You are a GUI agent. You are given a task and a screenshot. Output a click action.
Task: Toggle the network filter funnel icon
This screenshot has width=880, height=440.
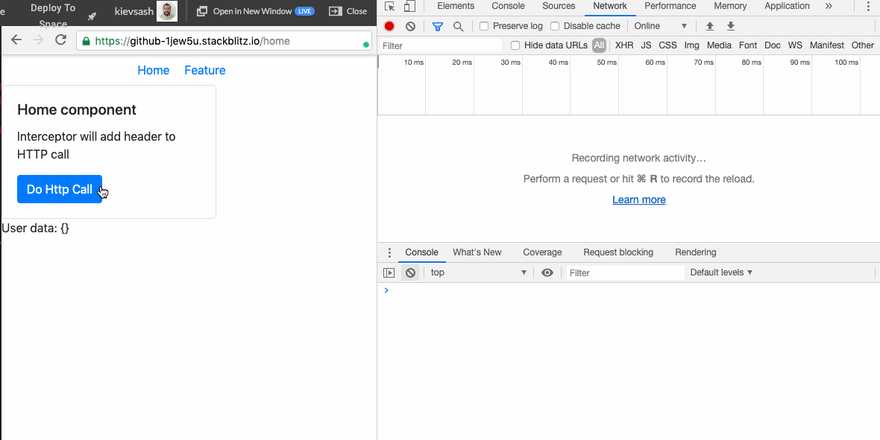click(437, 26)
